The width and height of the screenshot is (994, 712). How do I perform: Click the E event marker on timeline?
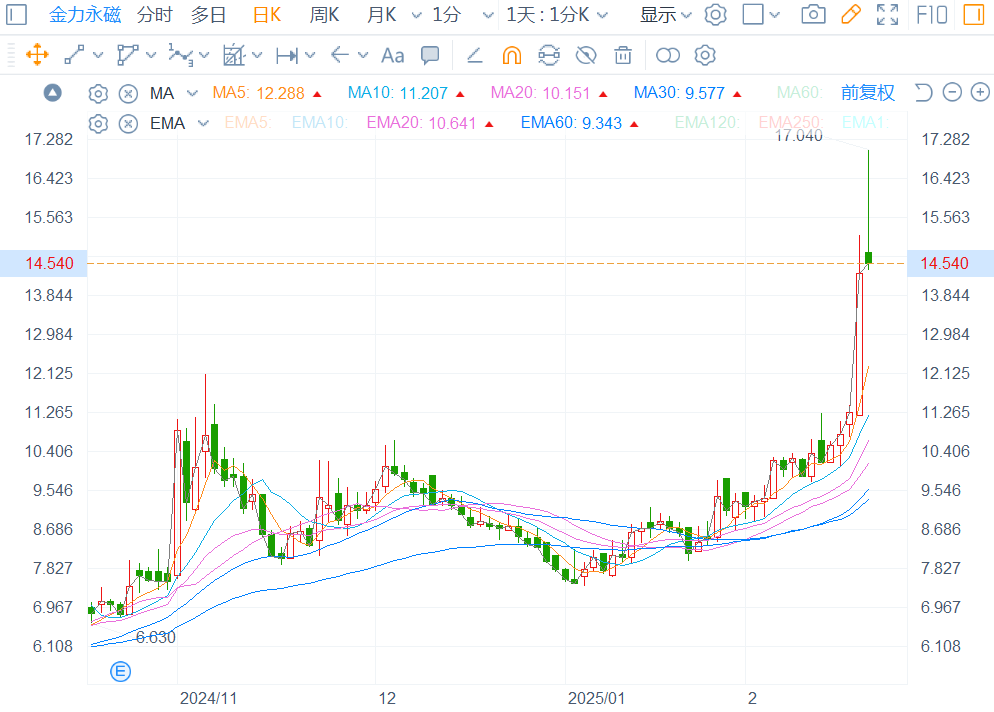120,671
